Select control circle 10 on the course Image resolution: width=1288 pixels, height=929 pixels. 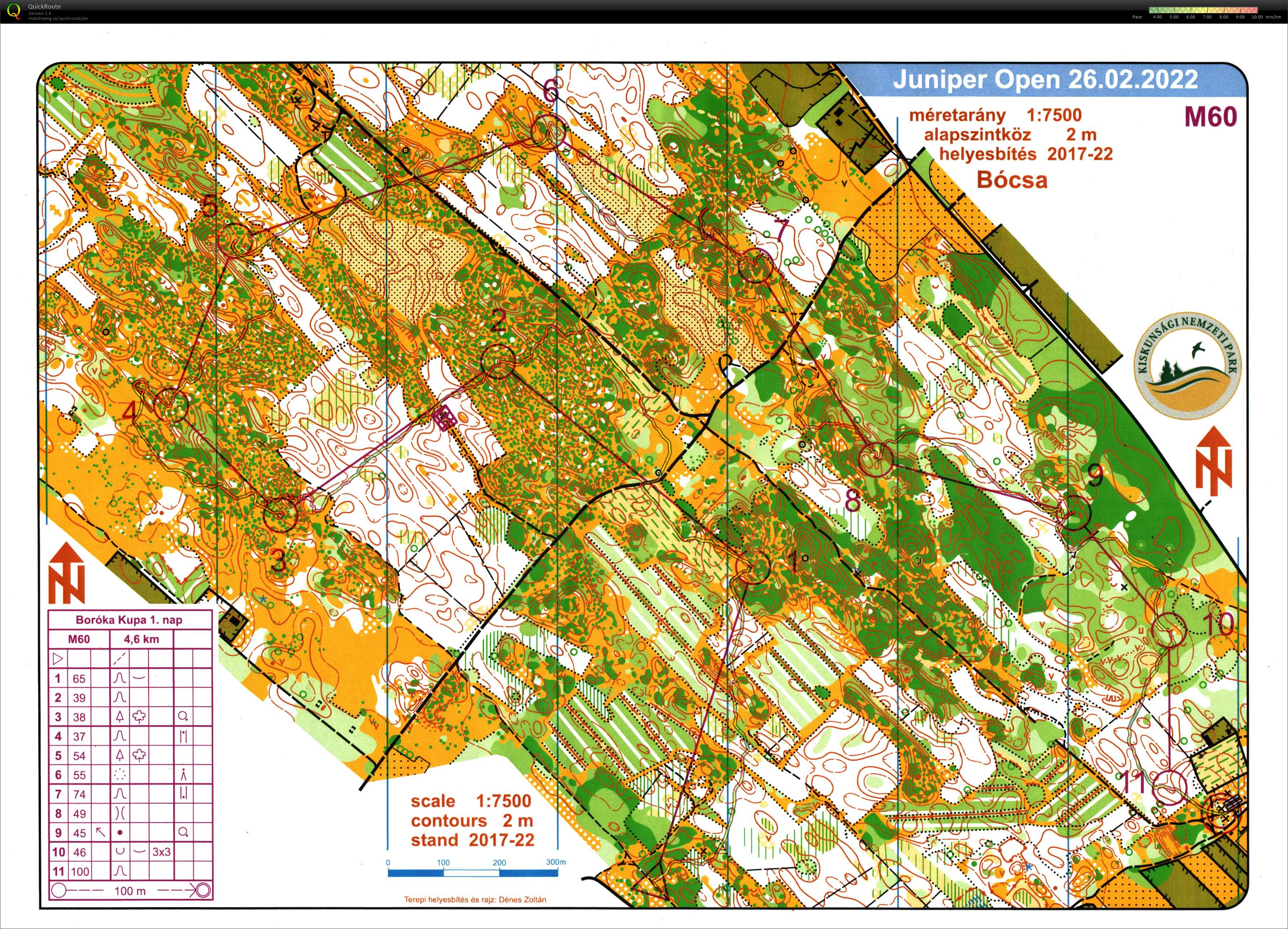[1170, 630]
